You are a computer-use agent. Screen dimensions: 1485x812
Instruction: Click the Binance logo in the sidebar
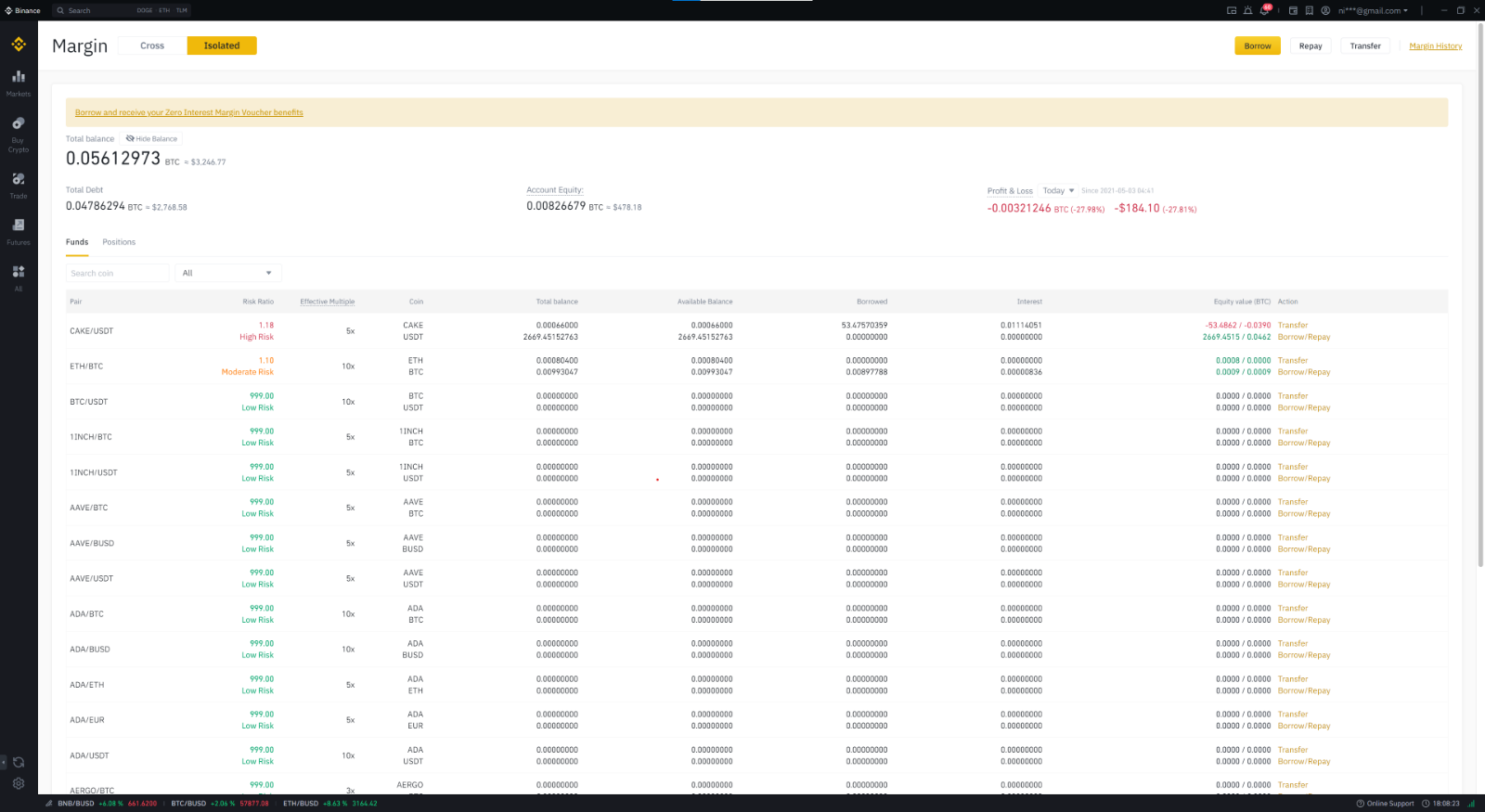pyautogui.click(x=19, y=44)
